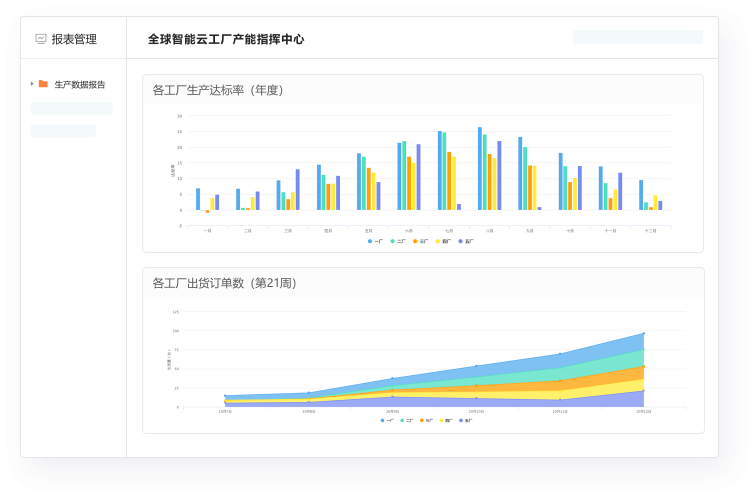This screenshot has height=498, width=755.
Task: Click the 报表管理 monitor icon
Action: click(41, 39)
